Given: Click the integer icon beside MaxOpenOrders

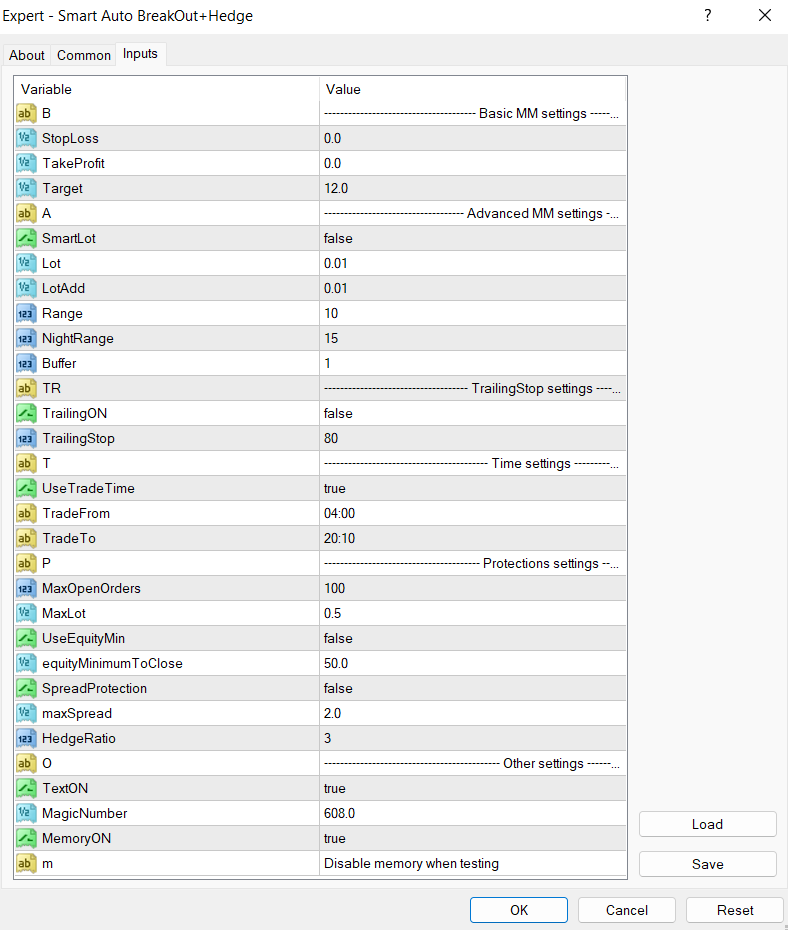Looking at the screenshot, I should (x=26, y=588).
